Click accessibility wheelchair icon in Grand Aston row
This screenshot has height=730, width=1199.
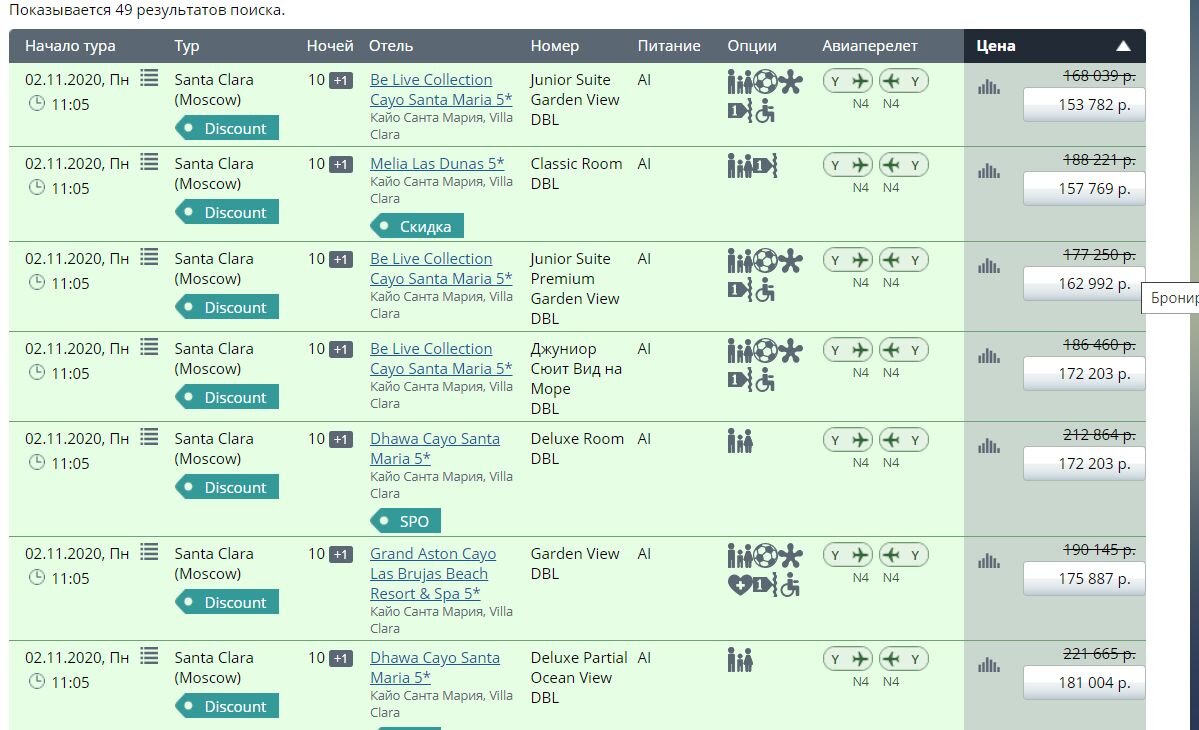pyautogui.click(x=790, y=586)
